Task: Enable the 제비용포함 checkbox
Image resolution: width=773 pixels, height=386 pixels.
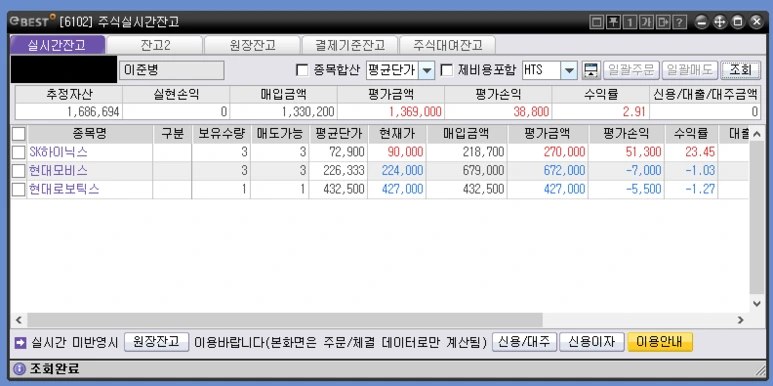Action: pos(446,70)
